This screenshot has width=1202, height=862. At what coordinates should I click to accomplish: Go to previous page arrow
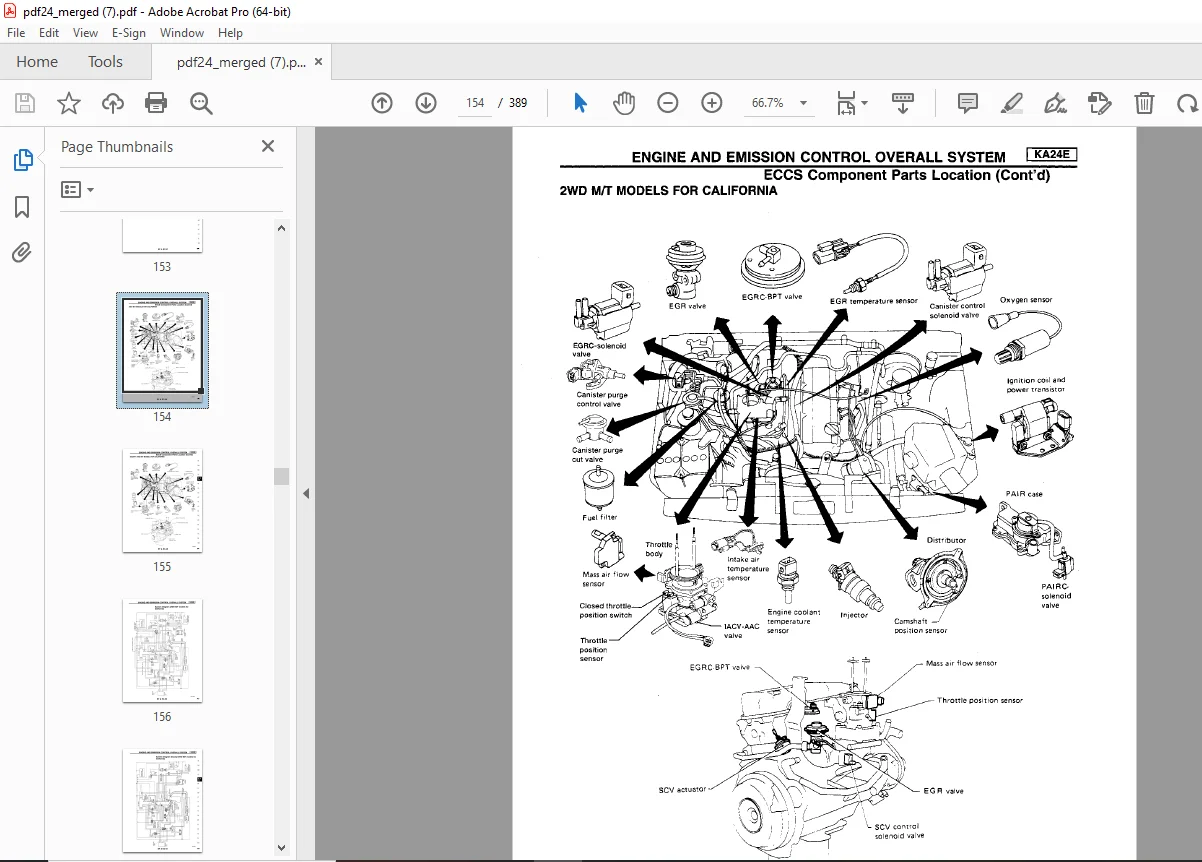tap(382, 103)
